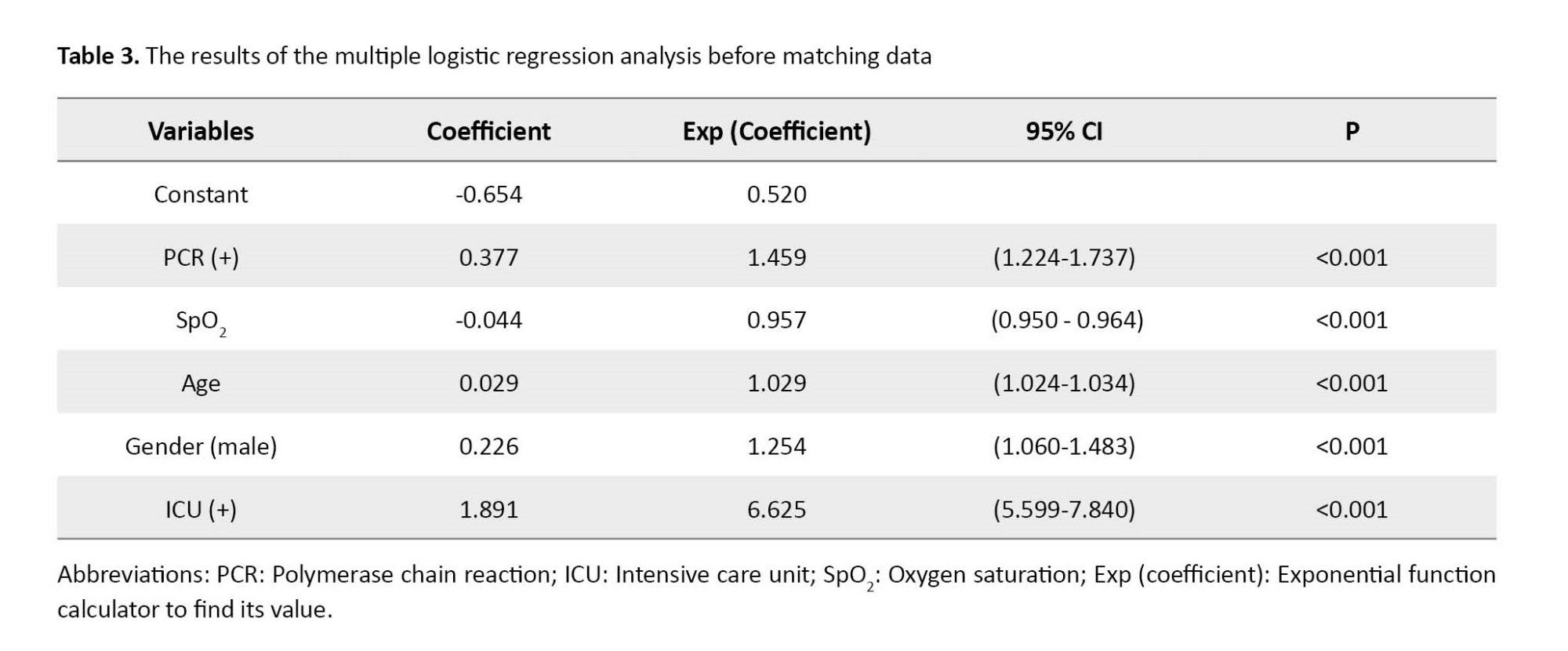This screenshot has height=651, width=1568.
Task: Click the ICU (+) row label
Action: (201, 510)
